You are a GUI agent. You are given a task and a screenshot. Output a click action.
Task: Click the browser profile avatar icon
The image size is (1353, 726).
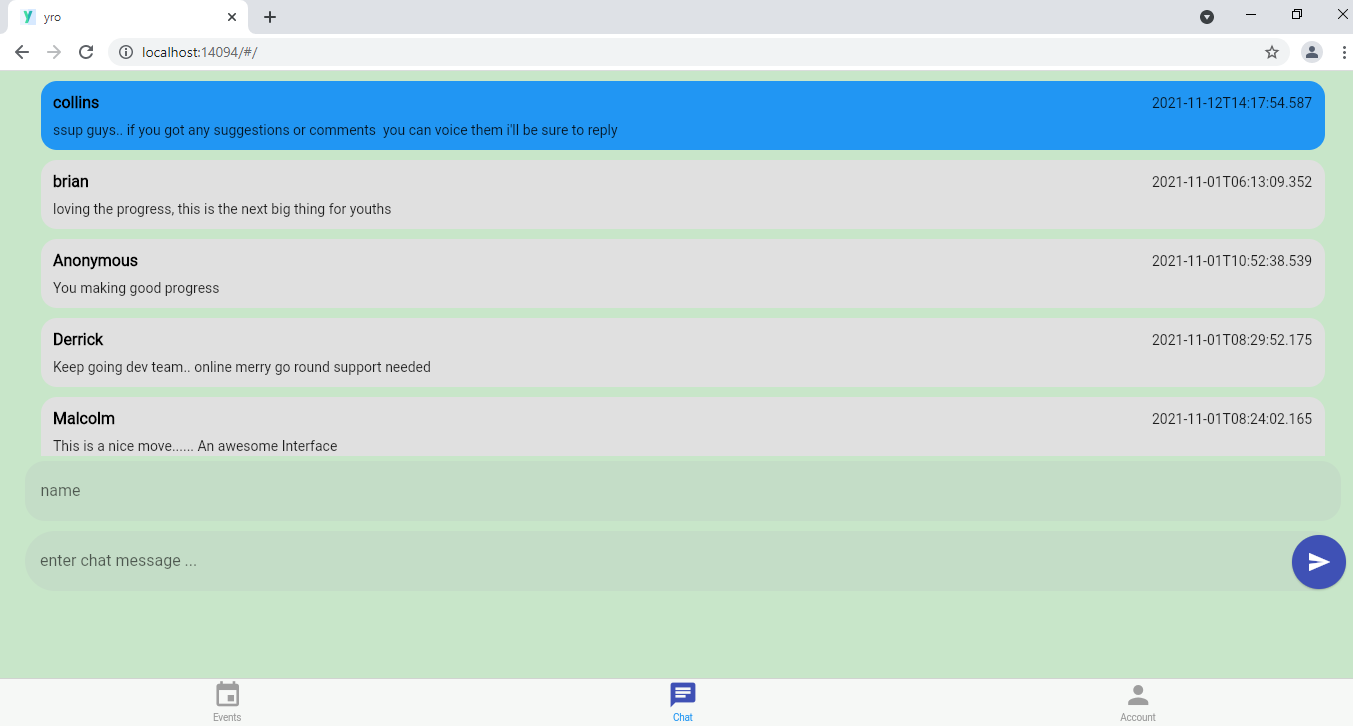click(1311, 51)
